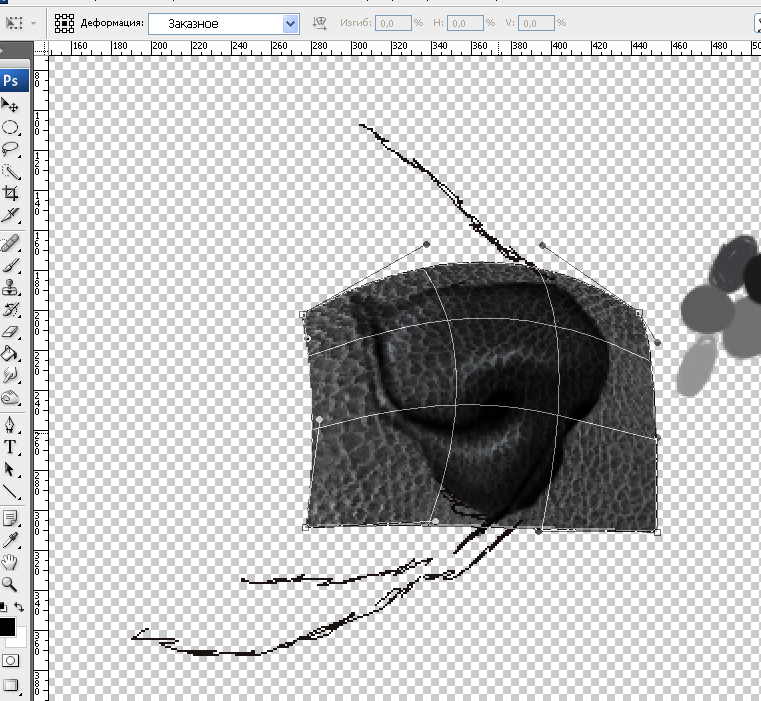Pick the Brush tool
This screenshot has width=761, height=701.
[10, 266]
